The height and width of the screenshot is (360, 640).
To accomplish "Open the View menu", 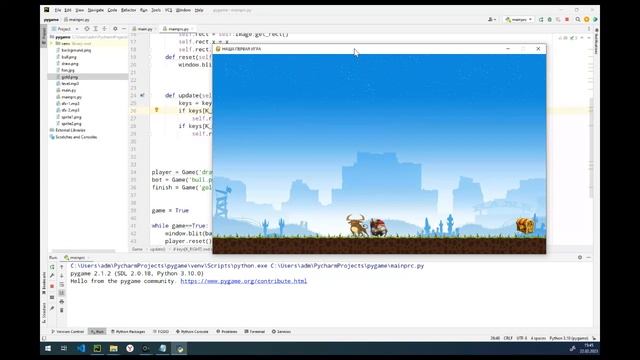I will 80,10.
